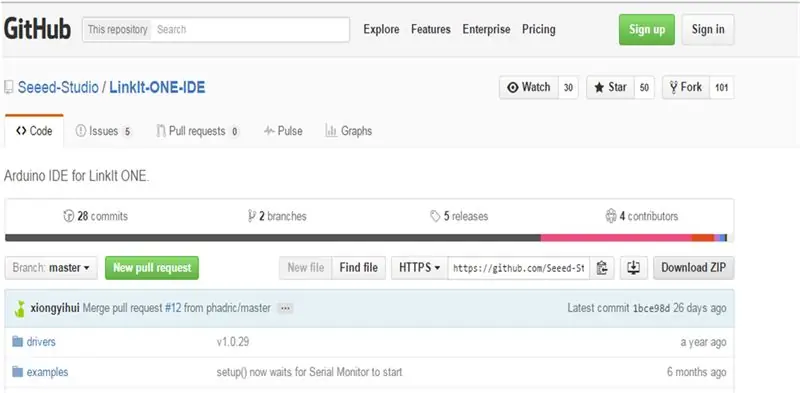The height and width of the screenshot is (393, 800).
Task: Open the examples folder
Action: point(47,372)
